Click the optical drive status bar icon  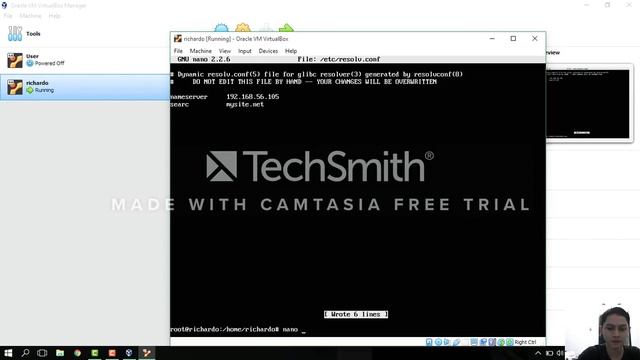[438, 342]
